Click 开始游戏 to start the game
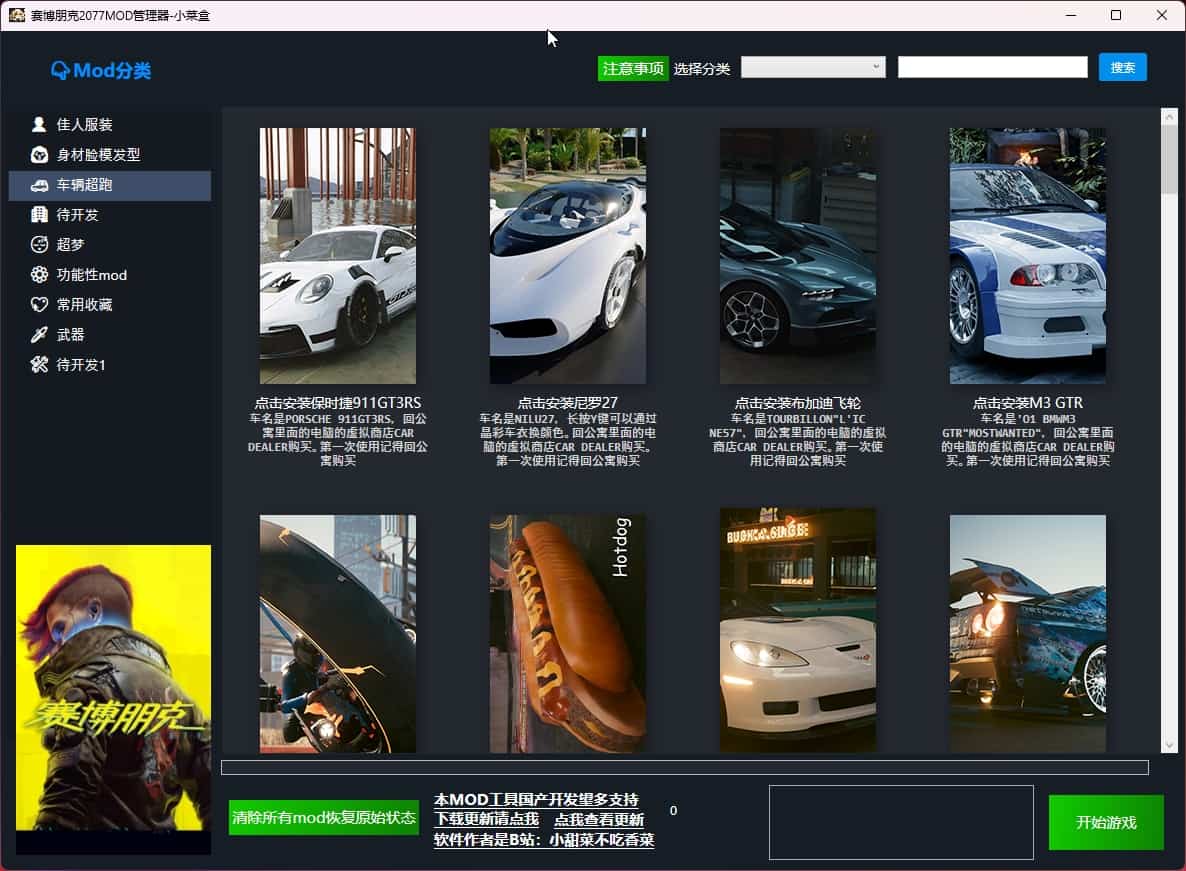The image size is (1186, 871). [1106, 822]
